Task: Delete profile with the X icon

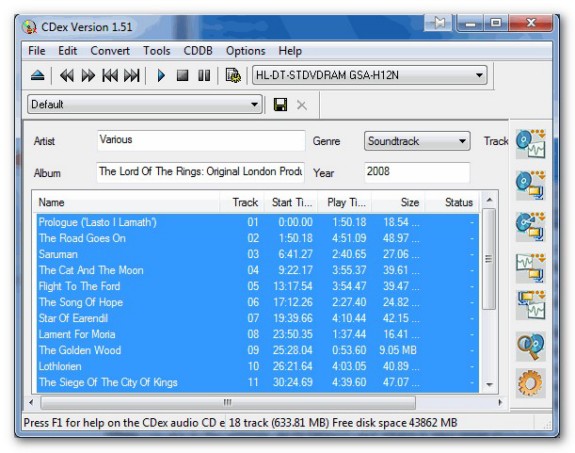Action: [x=301, y=106]
